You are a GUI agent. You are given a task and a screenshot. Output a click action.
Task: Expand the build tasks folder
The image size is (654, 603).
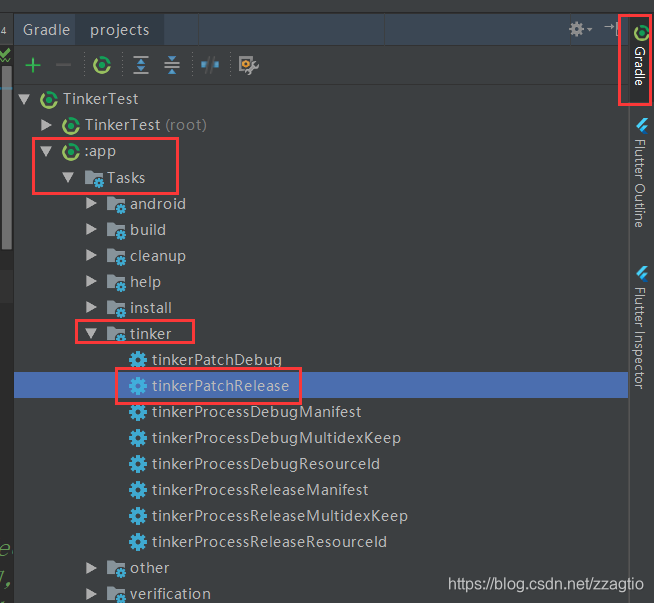[x=91, y=229]
